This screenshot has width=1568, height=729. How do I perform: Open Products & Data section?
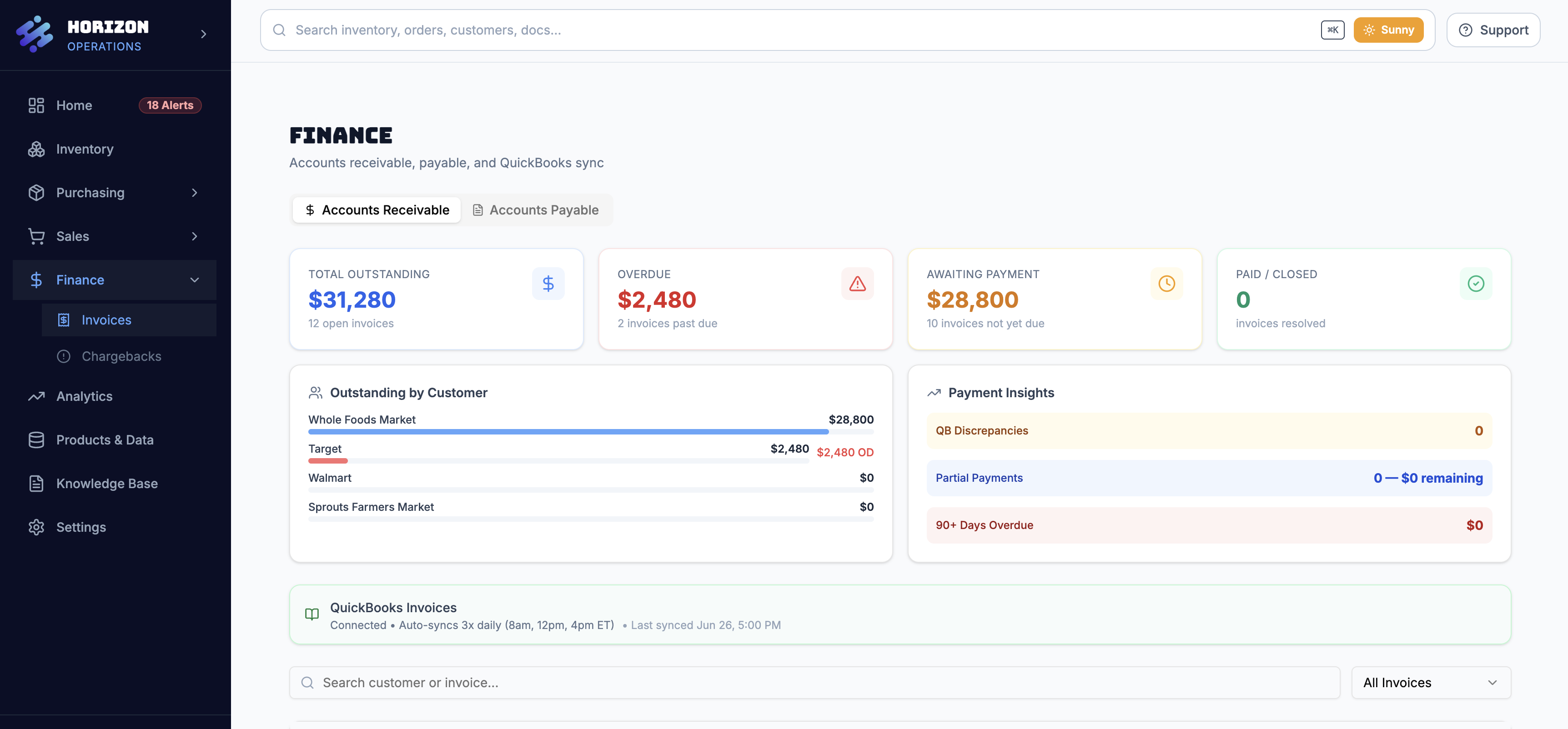click(115, 440)
